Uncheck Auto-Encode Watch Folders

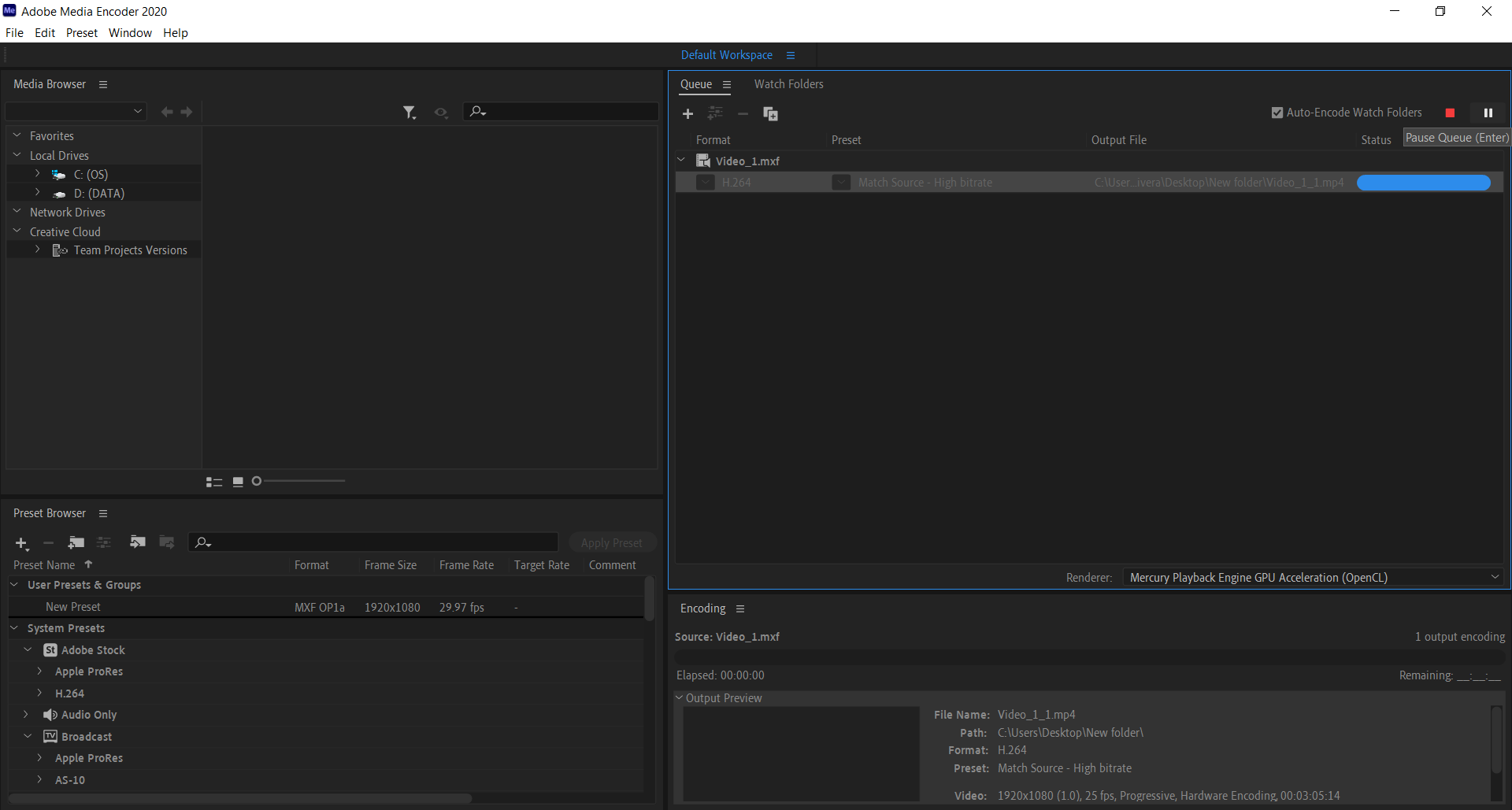1277,113
